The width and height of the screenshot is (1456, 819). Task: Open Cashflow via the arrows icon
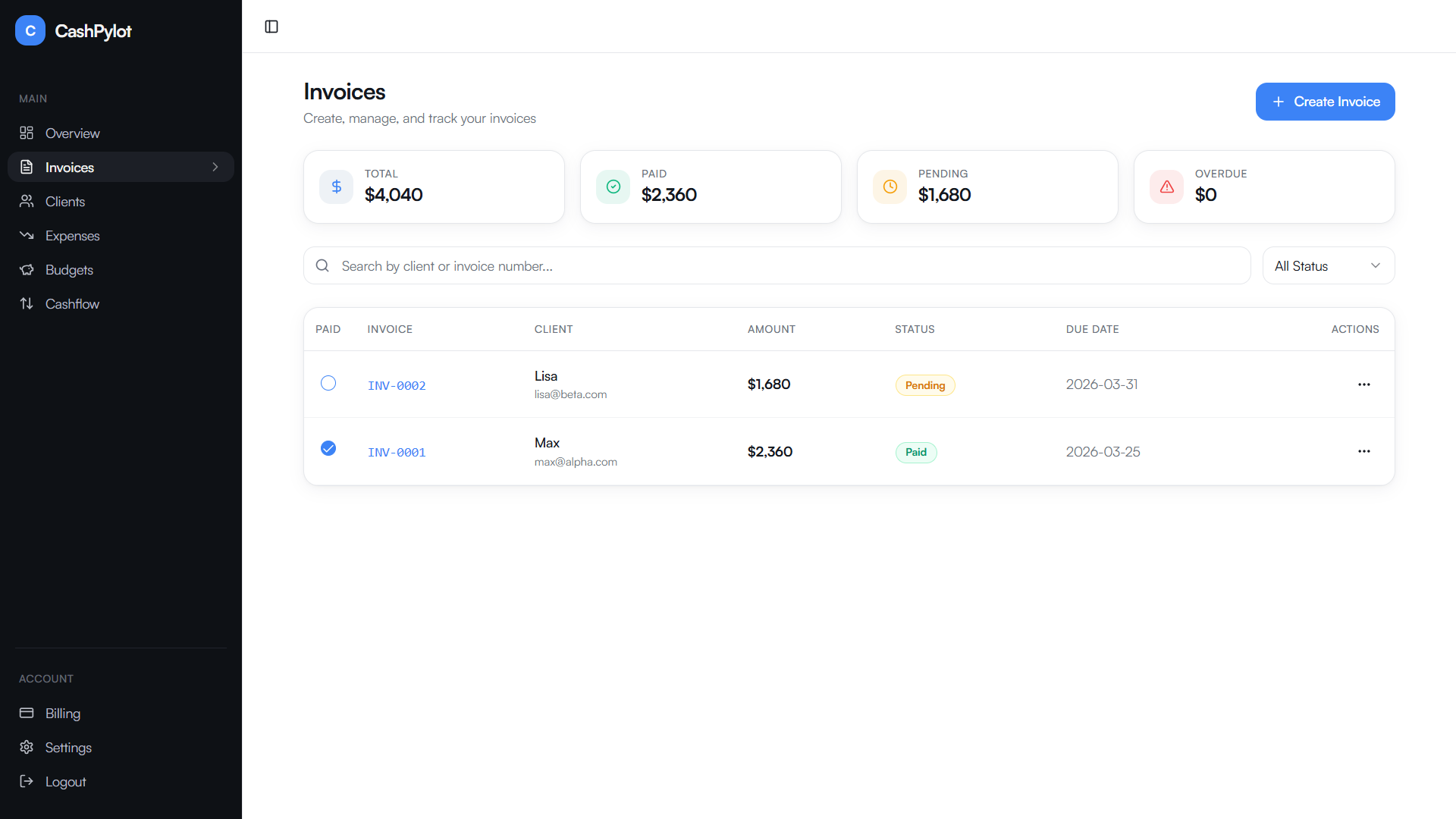point(27,303)
